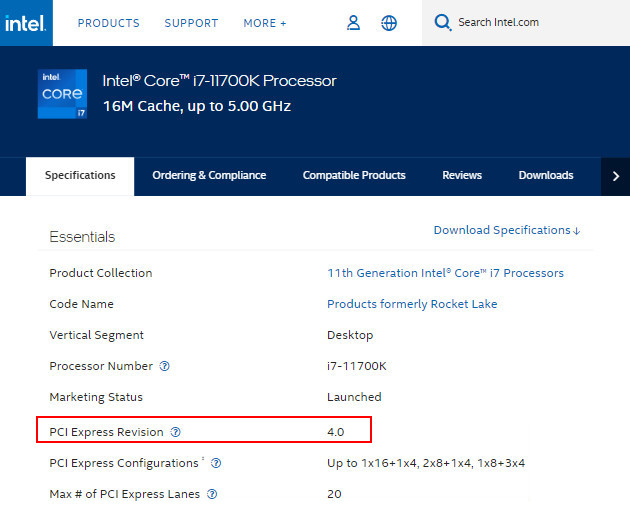Open the Downloads tab

tap(546, 176)
